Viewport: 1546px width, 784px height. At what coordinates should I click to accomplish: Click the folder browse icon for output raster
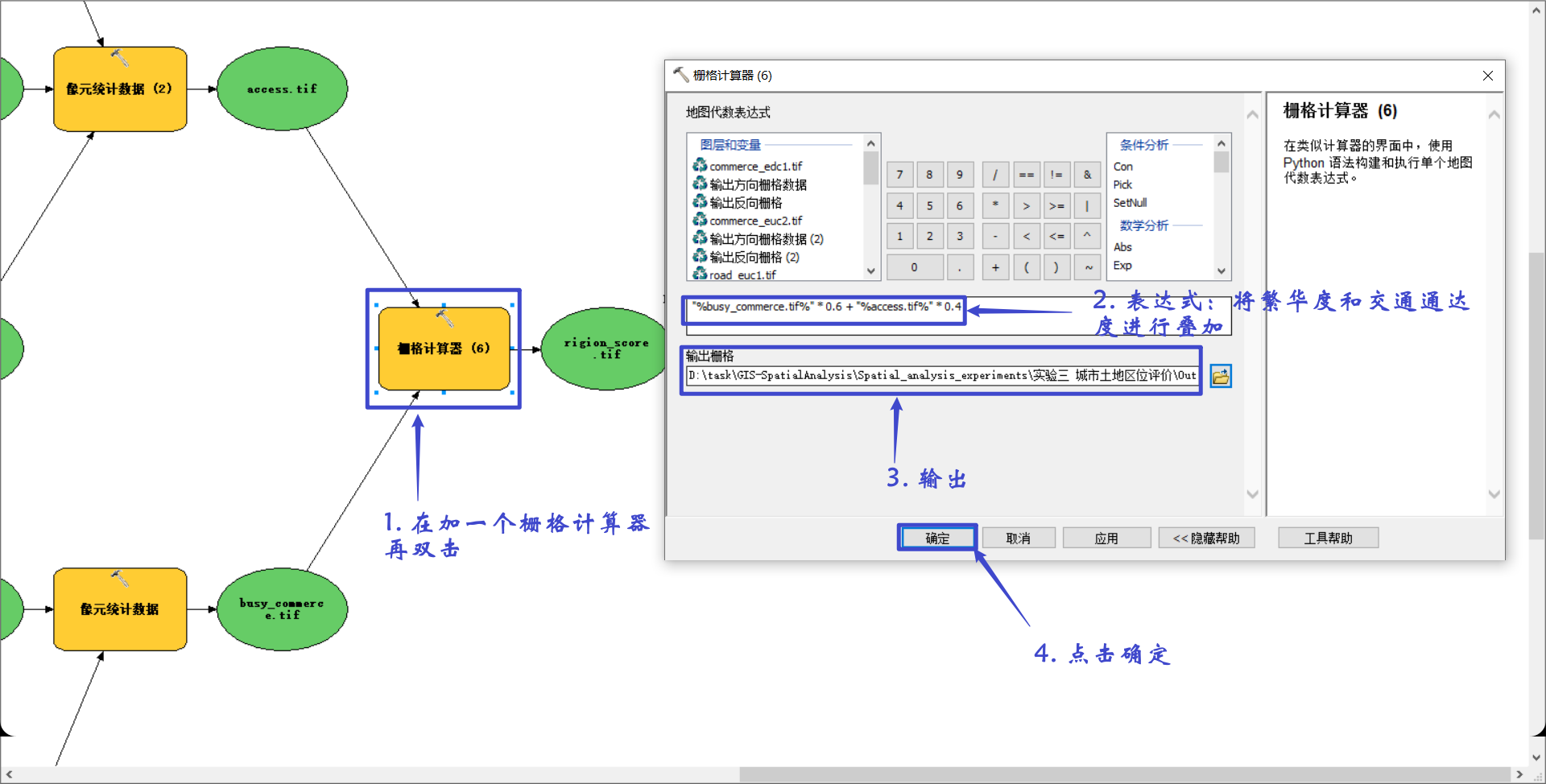click(x=1221, y=376)
